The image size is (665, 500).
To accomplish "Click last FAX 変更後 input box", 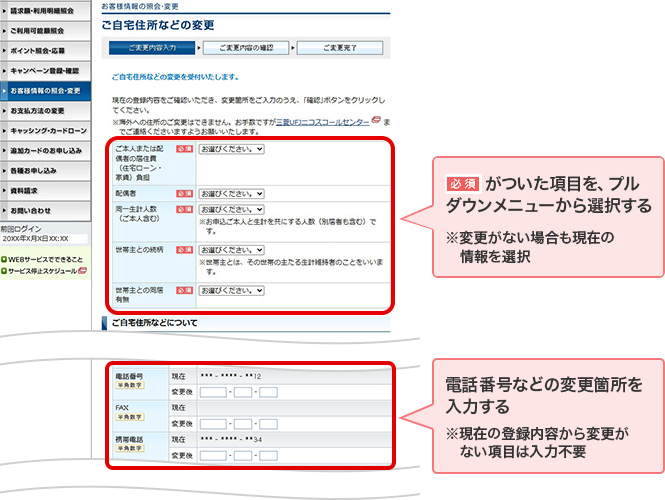I will click(x=268, y=424).
